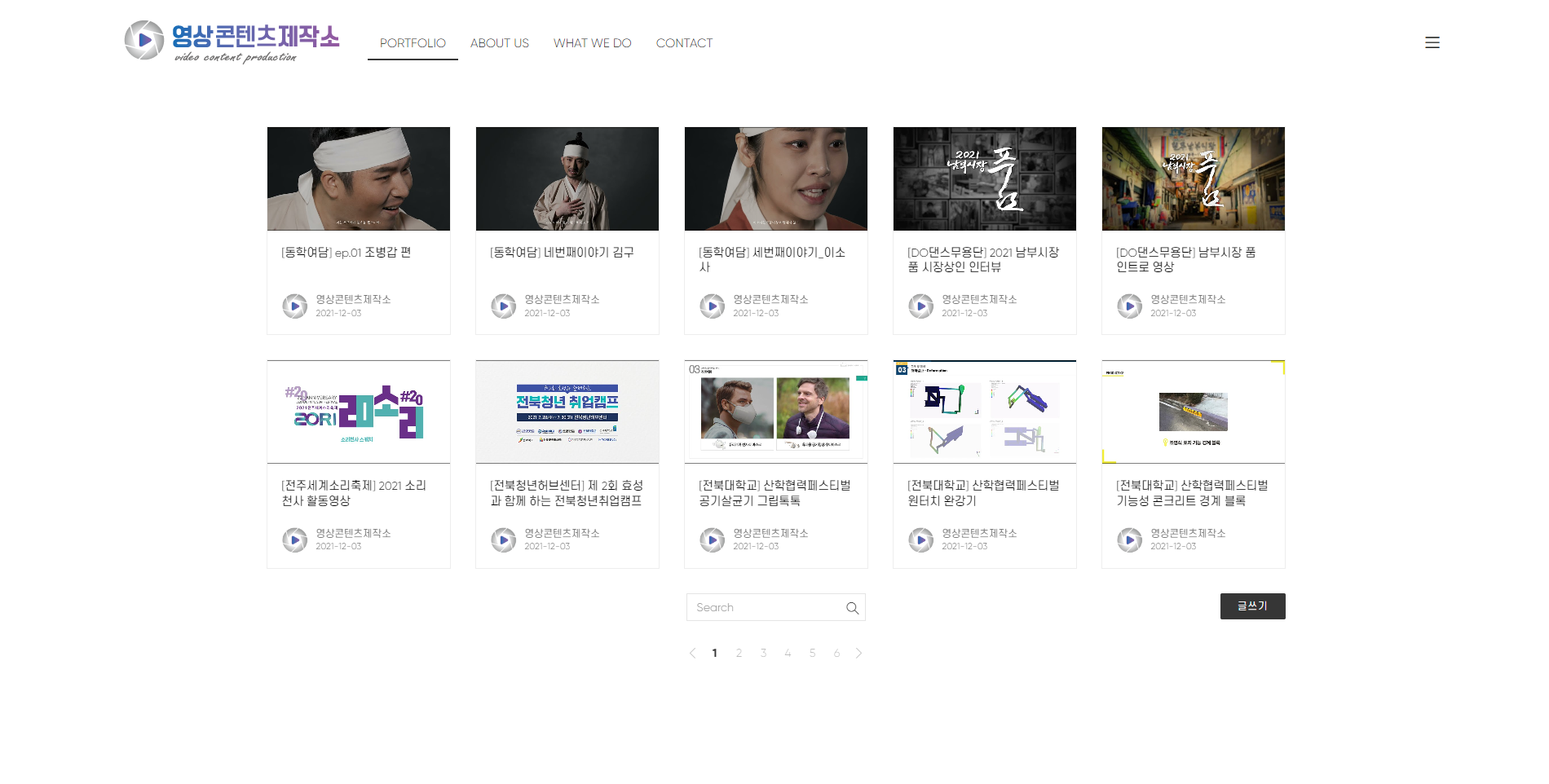Open thumbnail of 남부시장 품 인트로 영상
The image size is (1549, 784).
1194,178
